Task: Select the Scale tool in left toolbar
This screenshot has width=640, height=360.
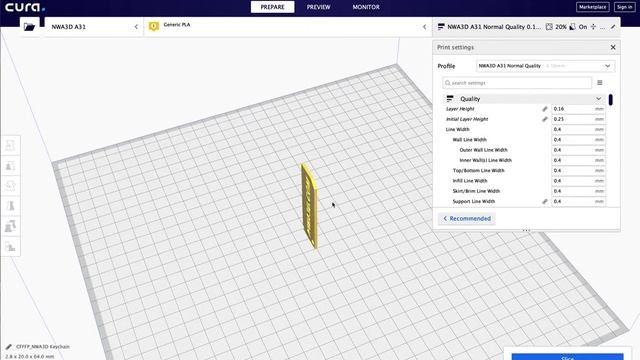Action: tap(10, 166)
